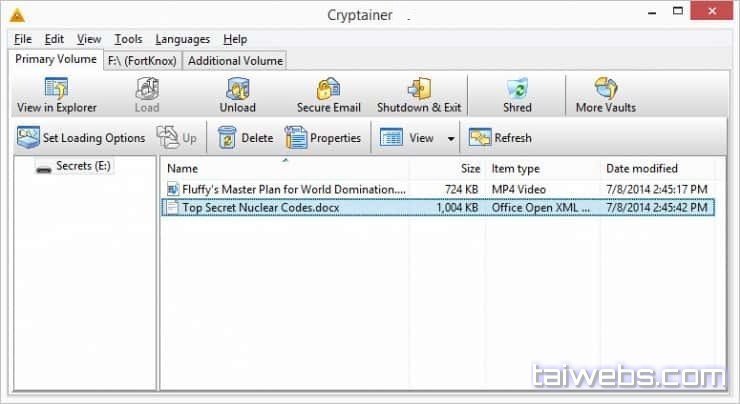Expand the View dropdown arrow
Screen dimensions: 740x404
[451, 139]
